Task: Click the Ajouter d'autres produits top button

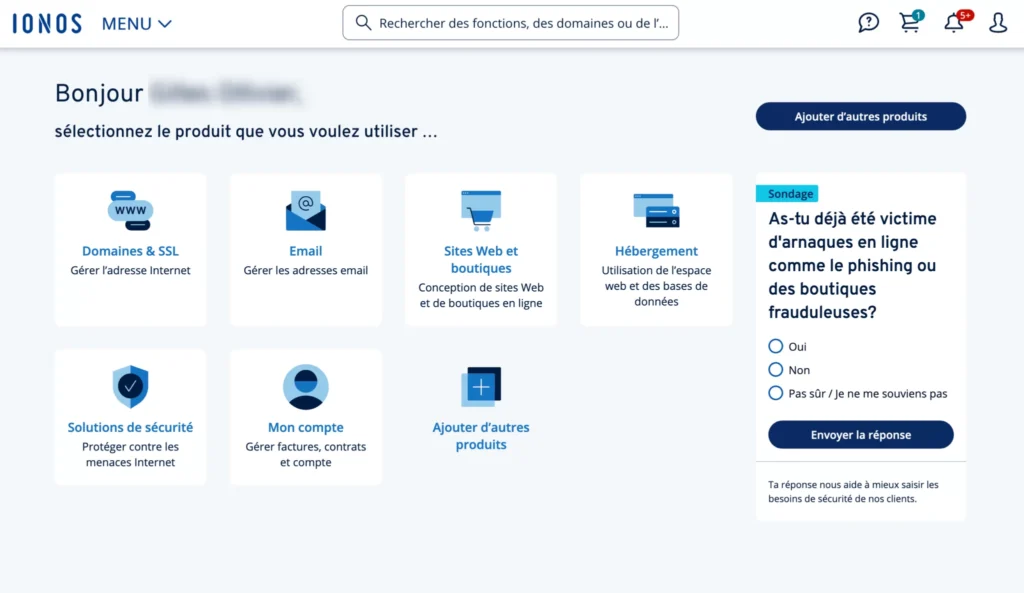Action: pyautogui.click(x=860, y=116)
